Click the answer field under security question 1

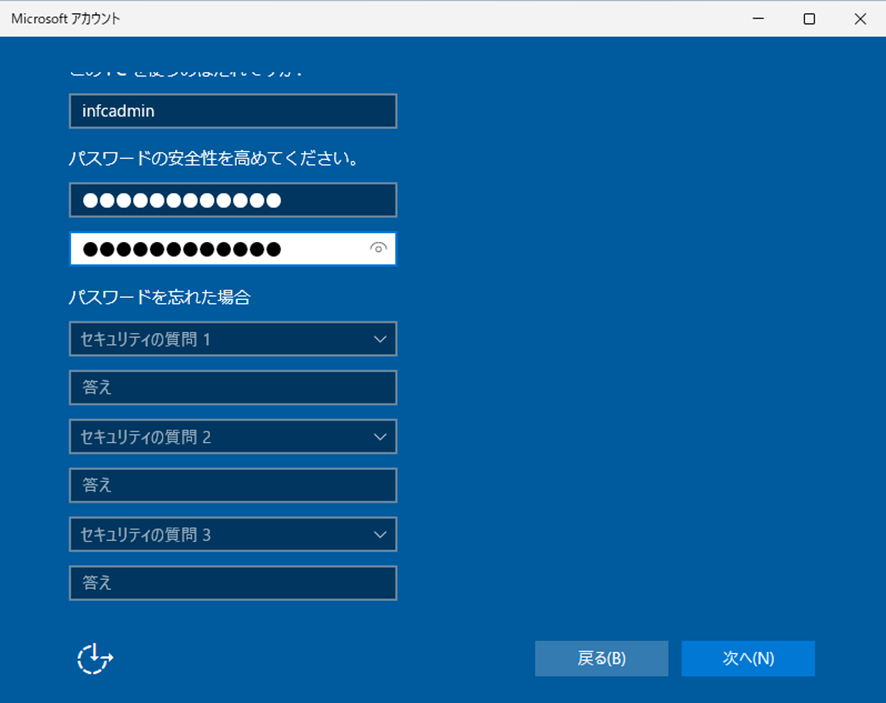pos(233,388)
